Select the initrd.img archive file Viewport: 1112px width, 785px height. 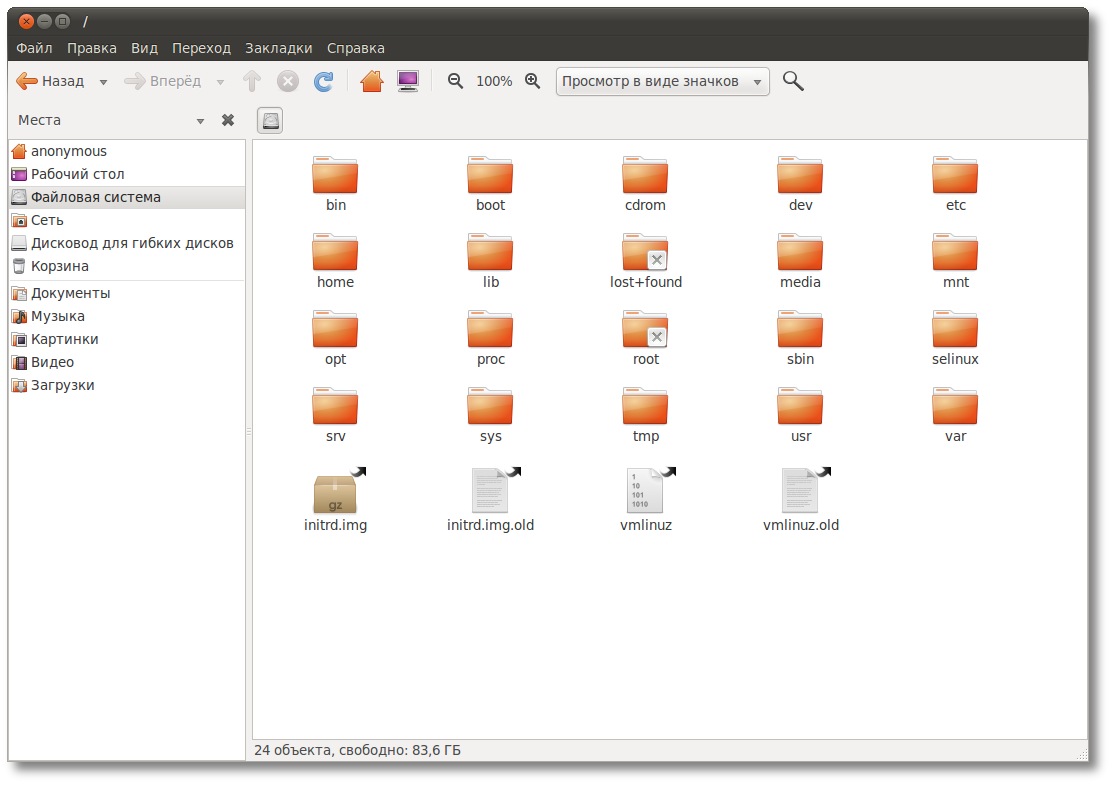point(335,500)
